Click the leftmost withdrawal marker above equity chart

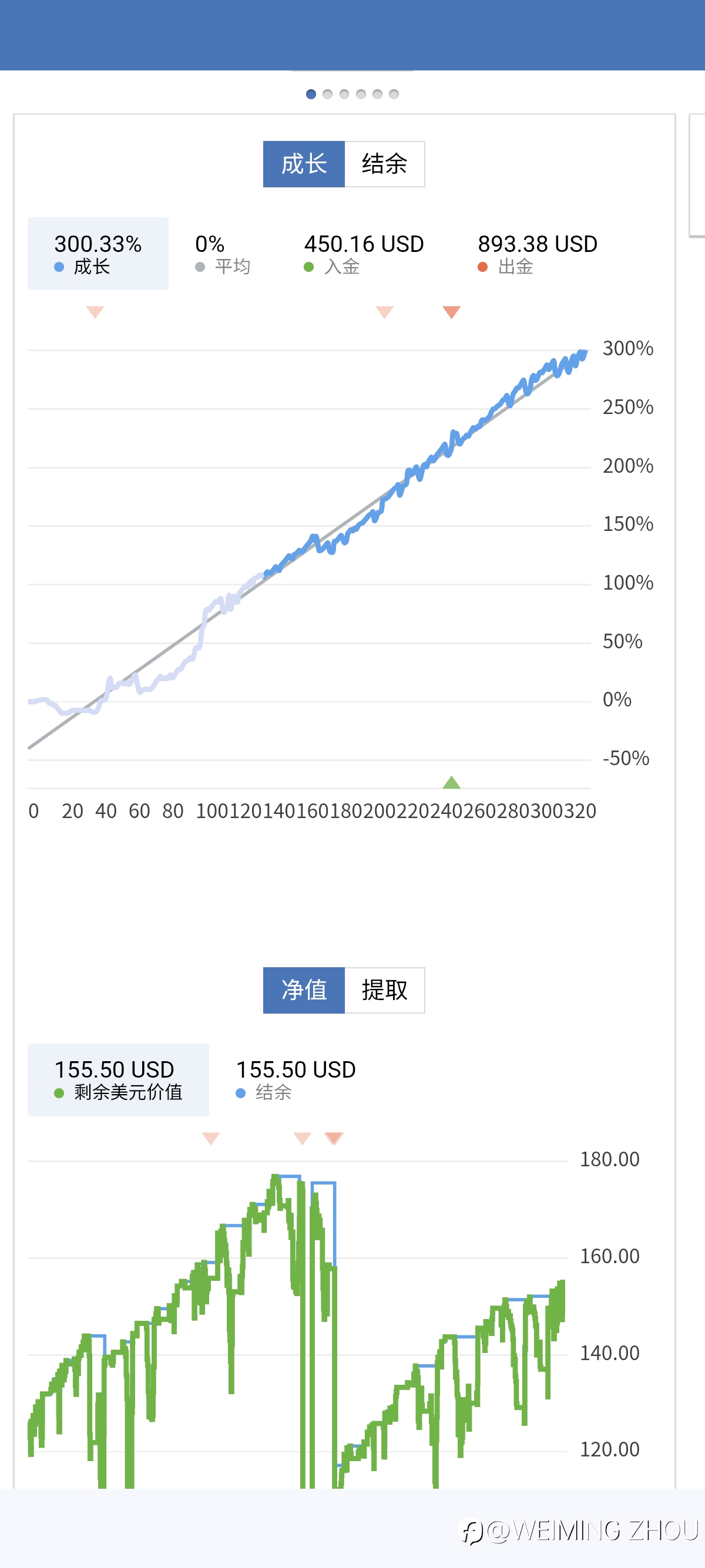[x=211, y=1138]
